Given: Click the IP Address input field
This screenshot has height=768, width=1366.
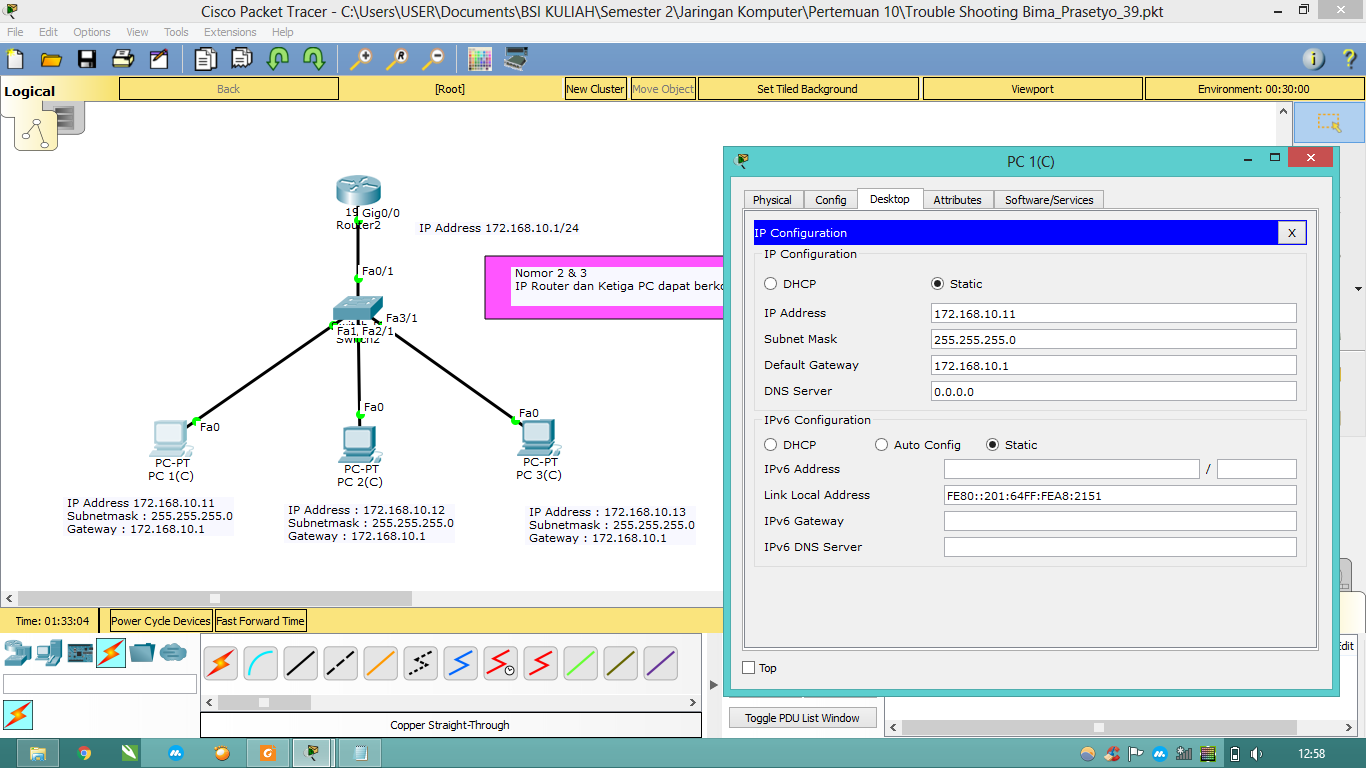Looking at the screenshot, I should pos(1113,313).
